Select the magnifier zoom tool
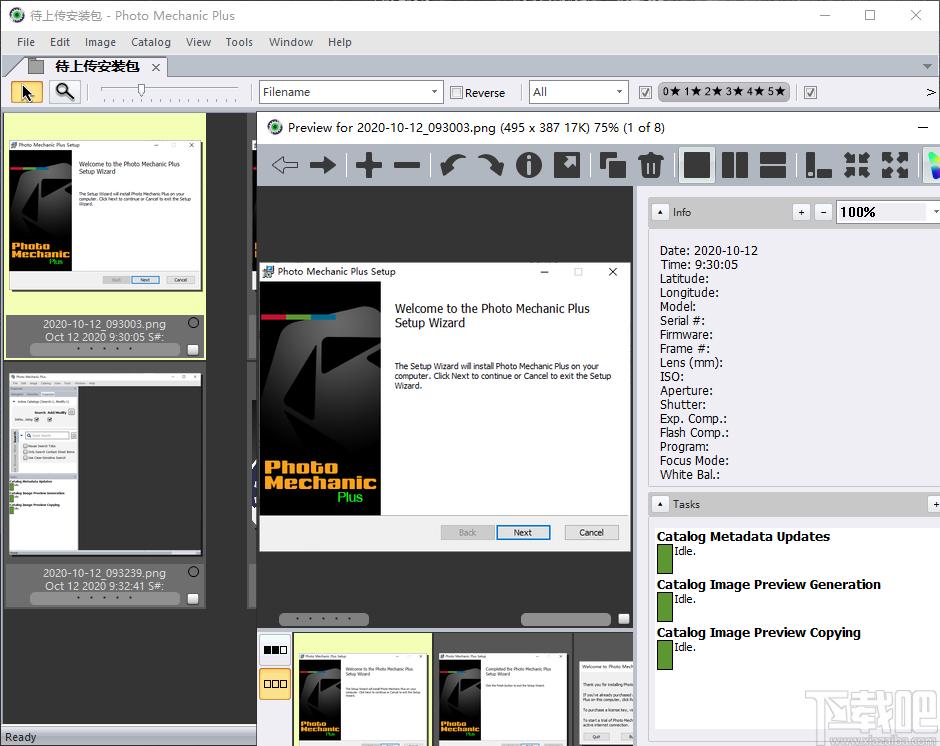 point(65,92)
